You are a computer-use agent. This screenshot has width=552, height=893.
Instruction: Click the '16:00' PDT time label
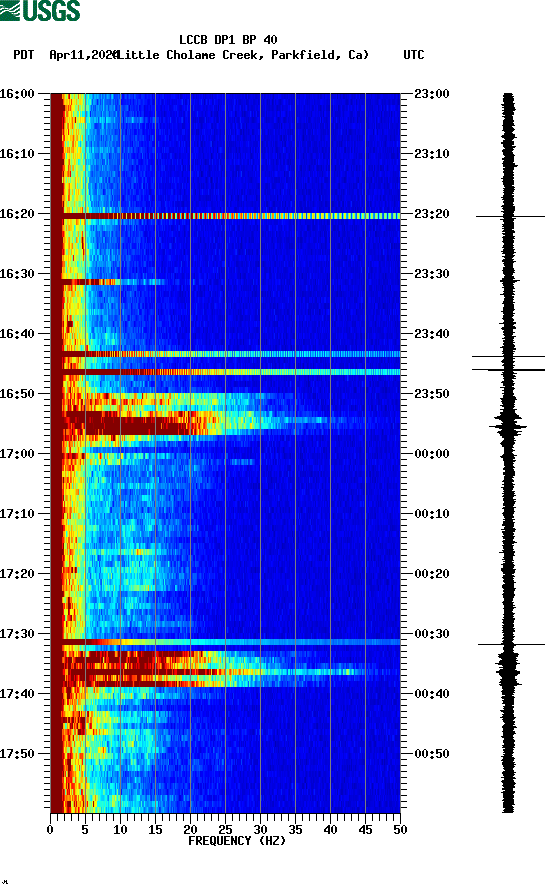[17, 93]
